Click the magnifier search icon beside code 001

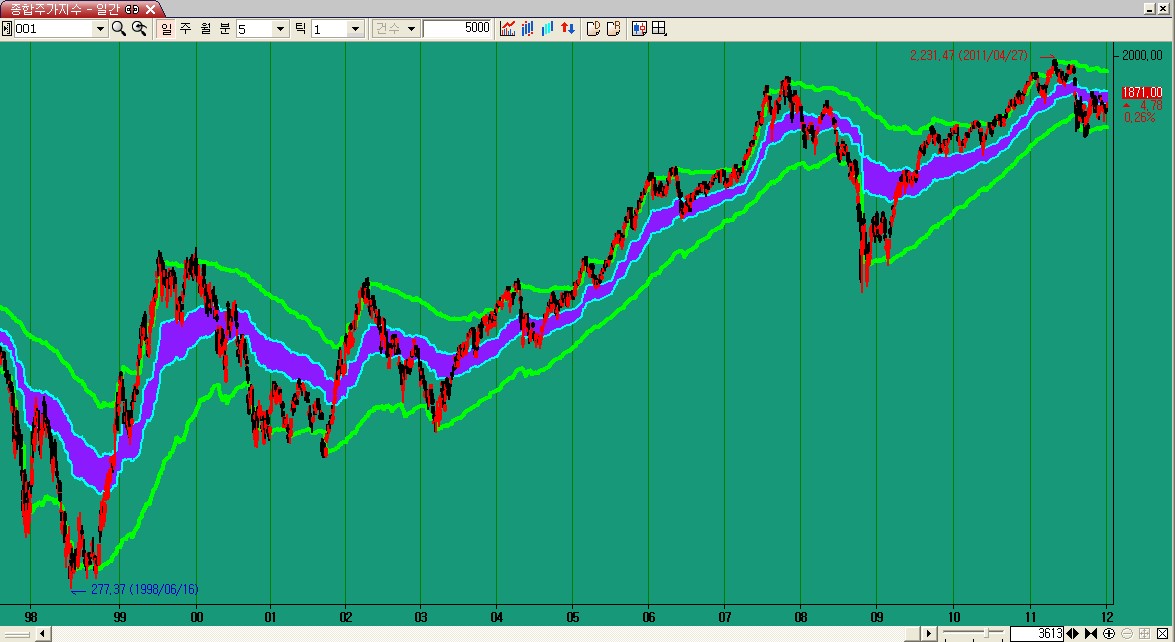click(118, 29)
